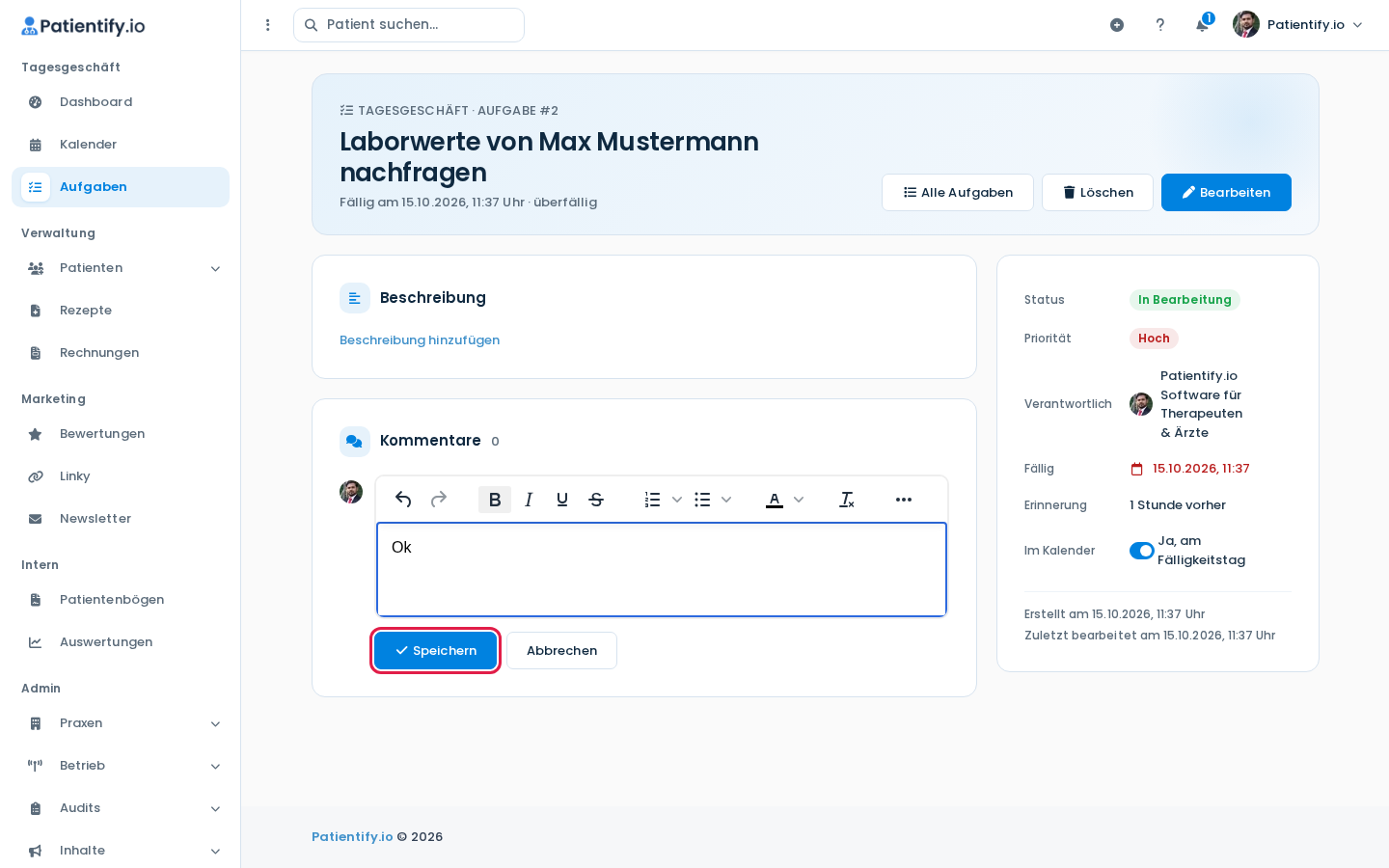The height and width of the screenshot is (868, 1389).
Task: Open Kalender in the sidebar
Action: click(121, 145)
